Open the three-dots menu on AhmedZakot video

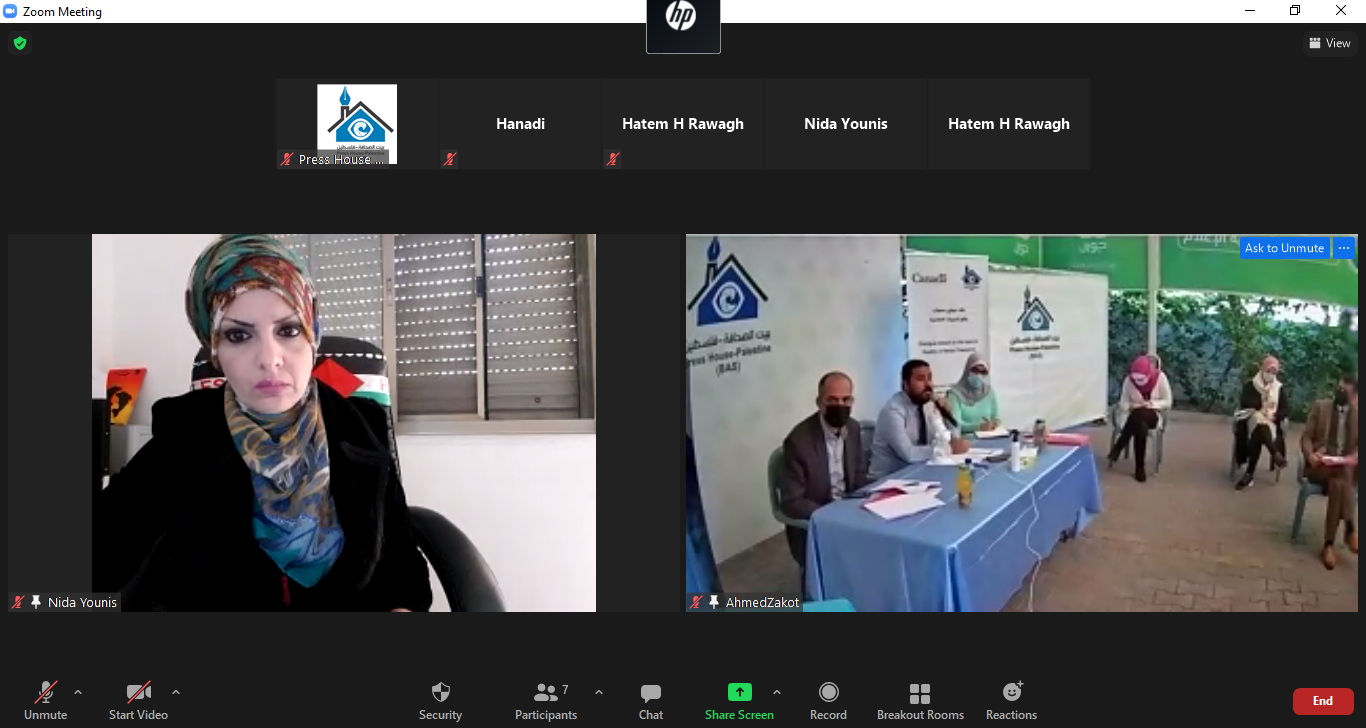pos(1344,248)
